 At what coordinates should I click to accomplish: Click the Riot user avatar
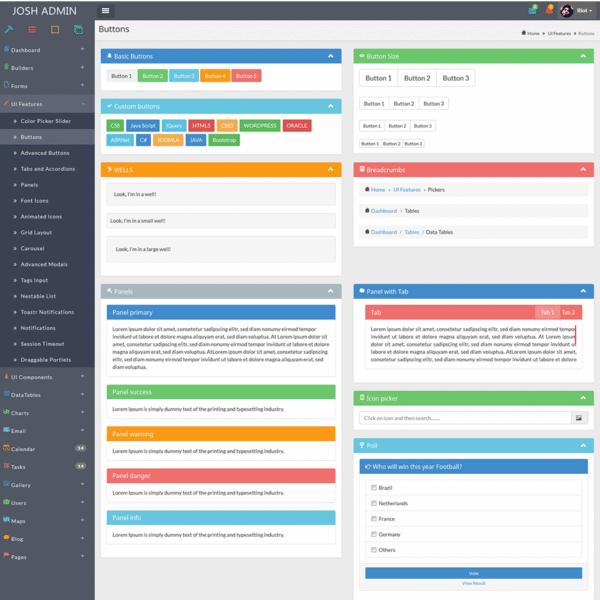pos(566,11)
